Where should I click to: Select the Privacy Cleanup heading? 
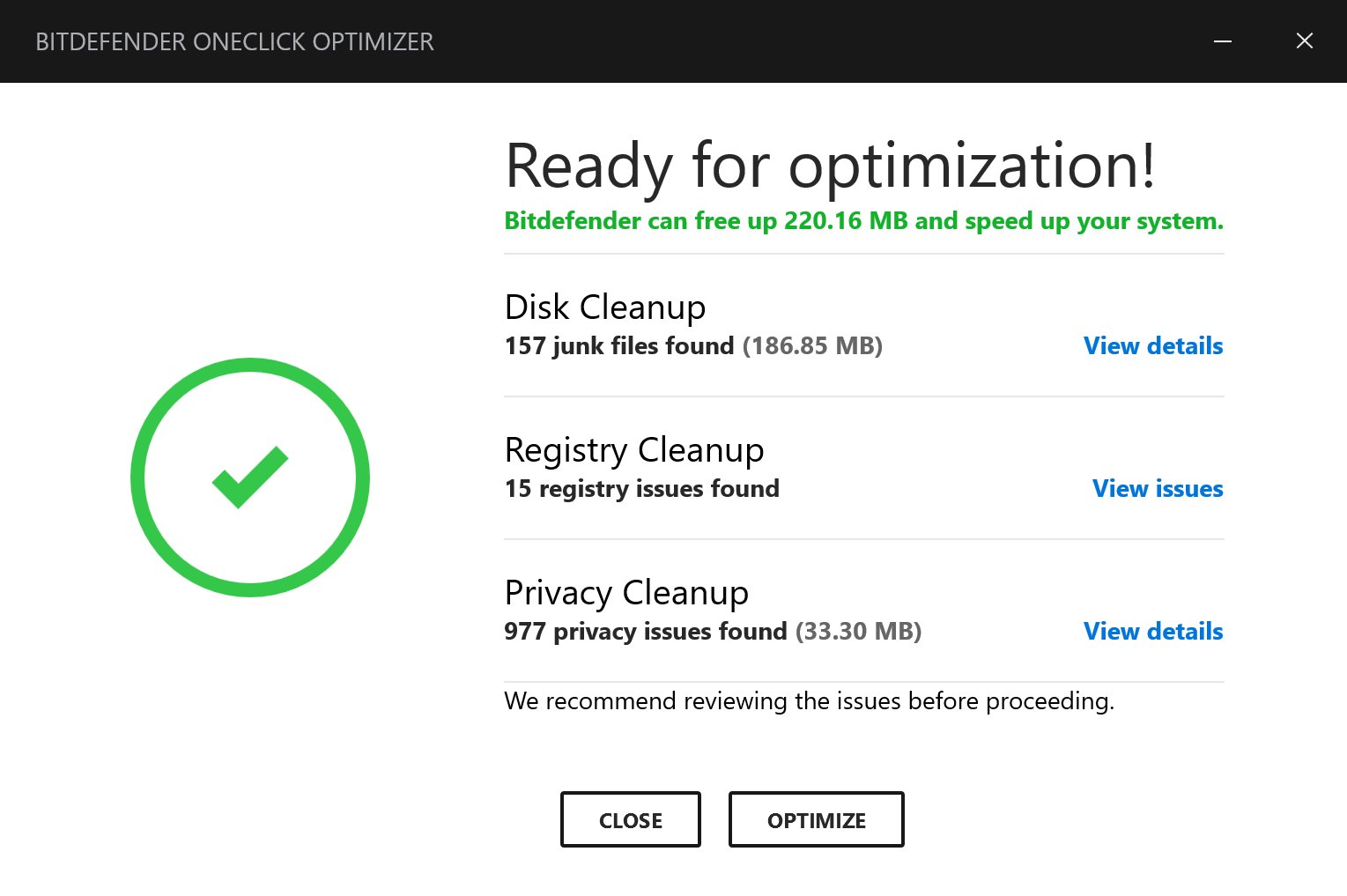(626, 593)
